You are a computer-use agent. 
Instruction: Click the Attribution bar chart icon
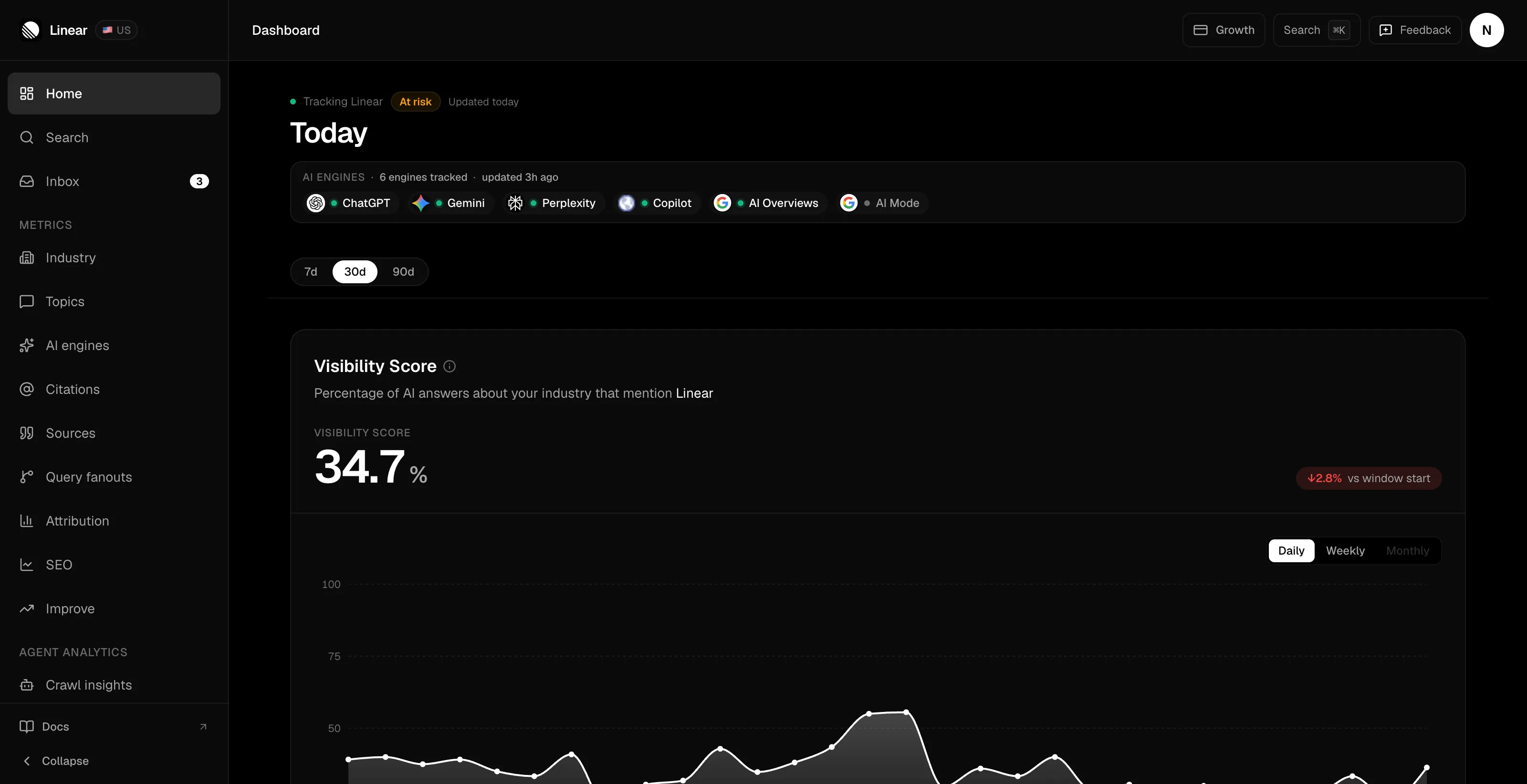27,521
